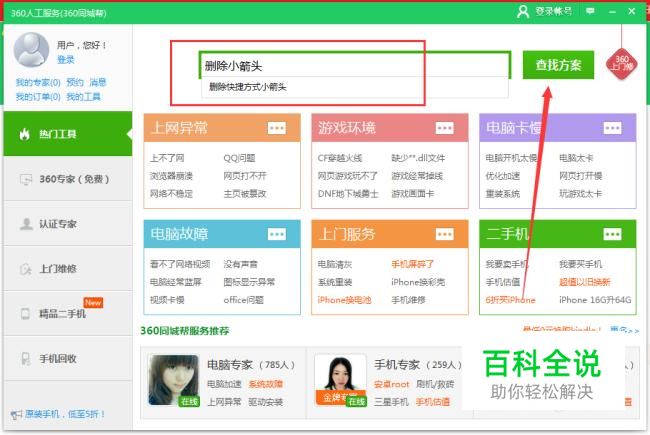650x435 pixels.
Task: Click 我要买手机 in 二手机
Action: tap(580, 264)
